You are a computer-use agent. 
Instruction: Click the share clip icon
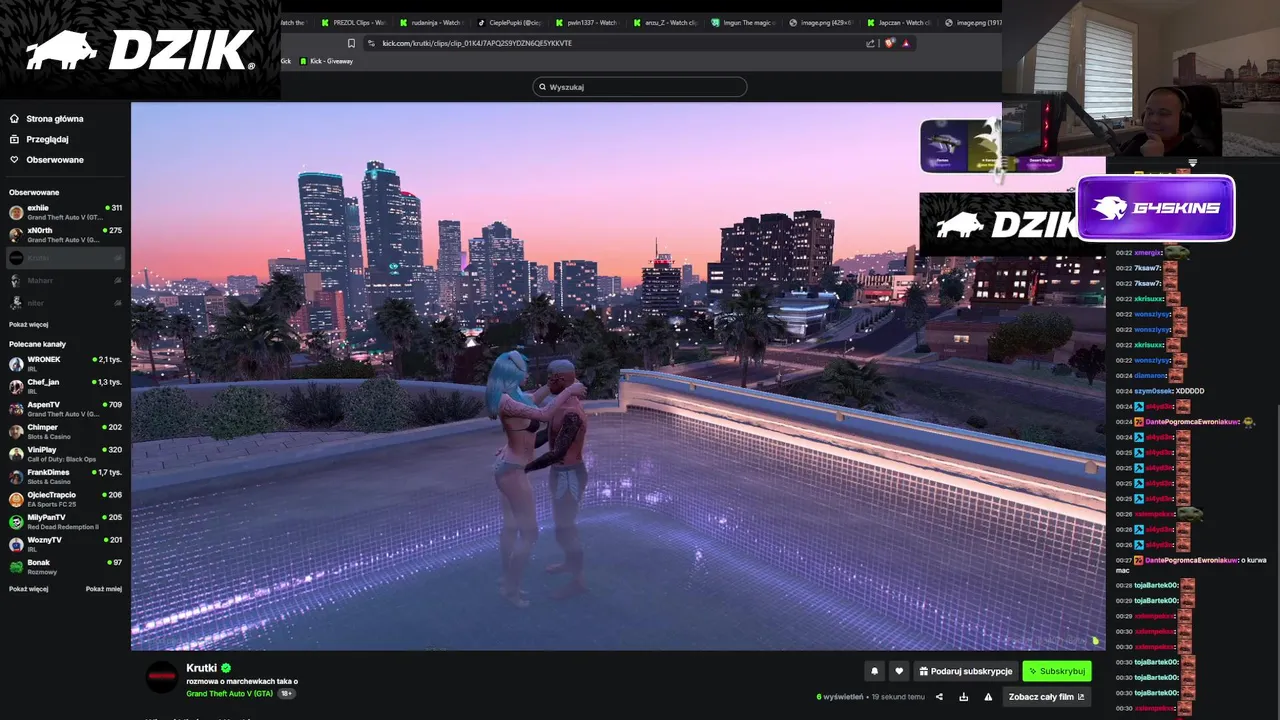(939, 697)
